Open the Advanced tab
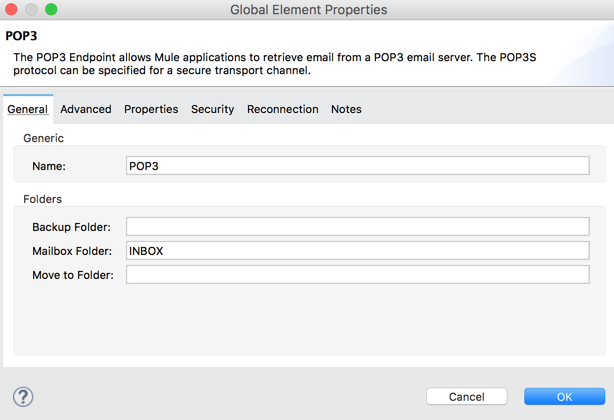This screenshot has width=614, height=420. tap(86, 109)
